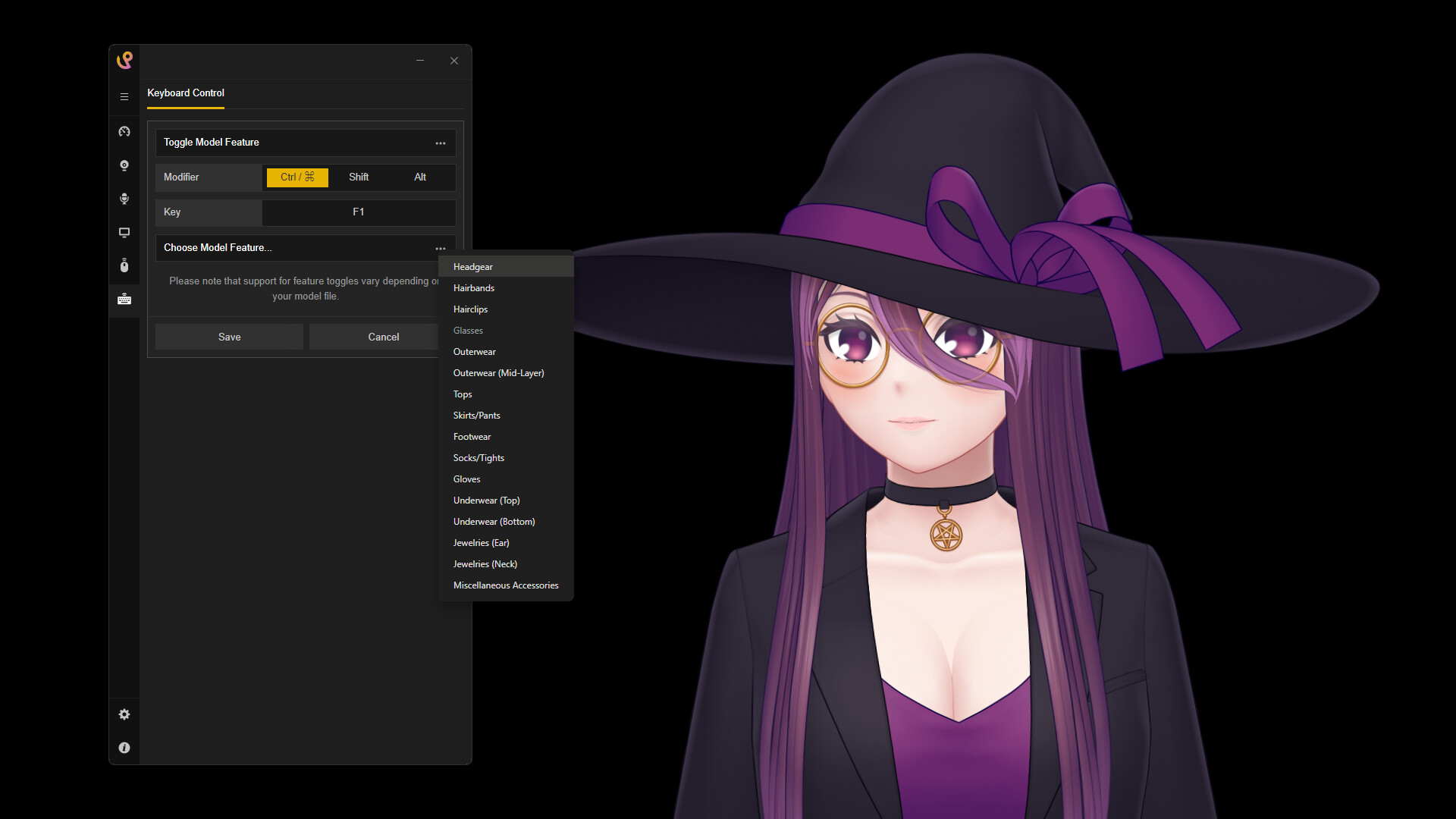This screenshot has width=1456, height=819.
Task: Open the hamburger menu in sidebar
Action: [x=124, y=96]
